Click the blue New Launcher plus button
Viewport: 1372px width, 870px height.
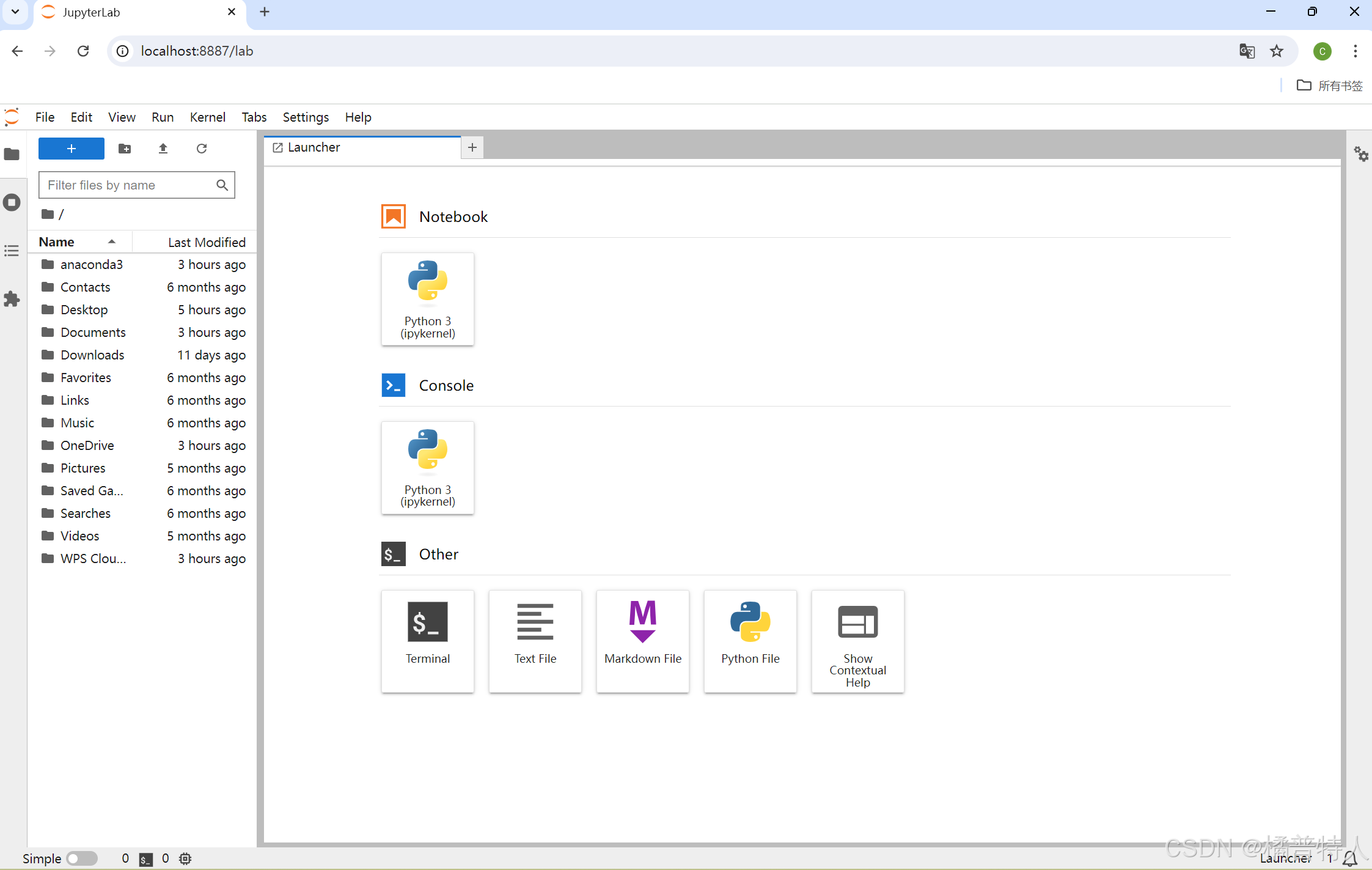tap(72, 149)
